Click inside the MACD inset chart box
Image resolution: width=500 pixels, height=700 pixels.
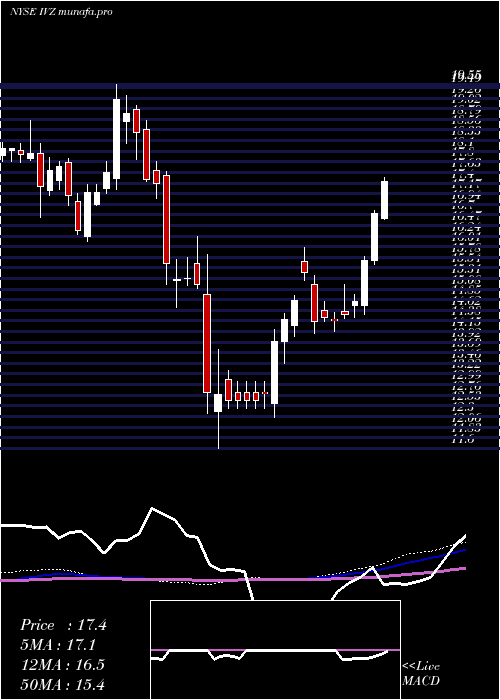pyautogui.click(x=275, y=650)
